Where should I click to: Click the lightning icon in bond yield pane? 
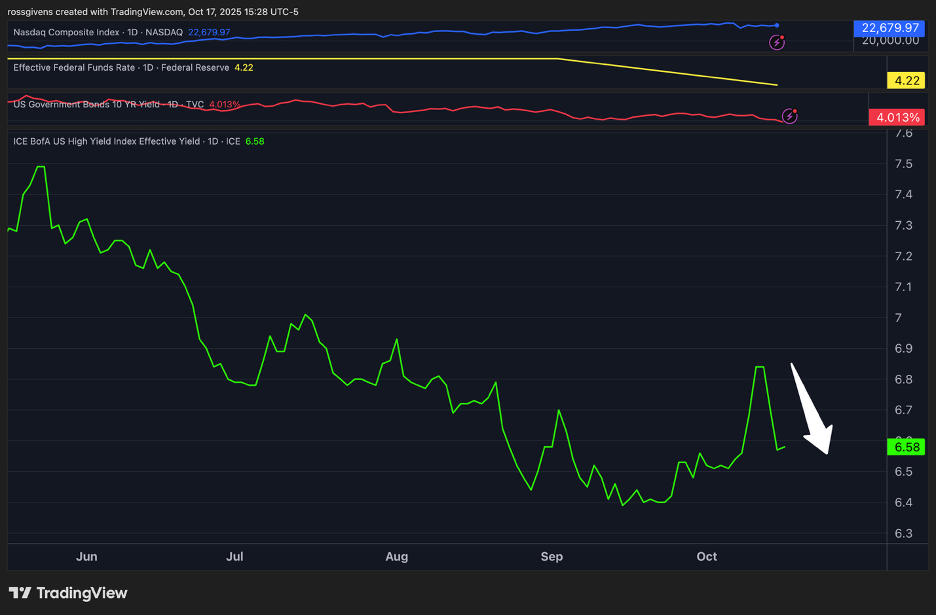coord(791,116)
